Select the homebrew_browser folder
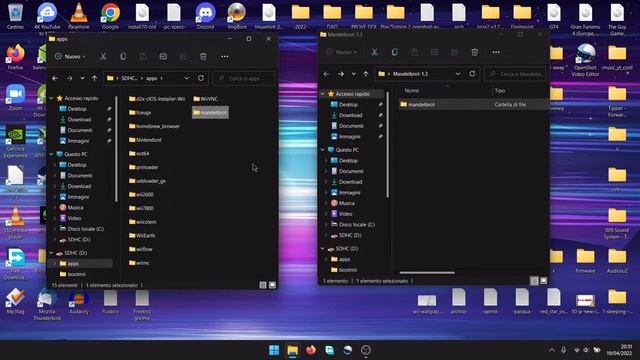 (x=154, y=126)
